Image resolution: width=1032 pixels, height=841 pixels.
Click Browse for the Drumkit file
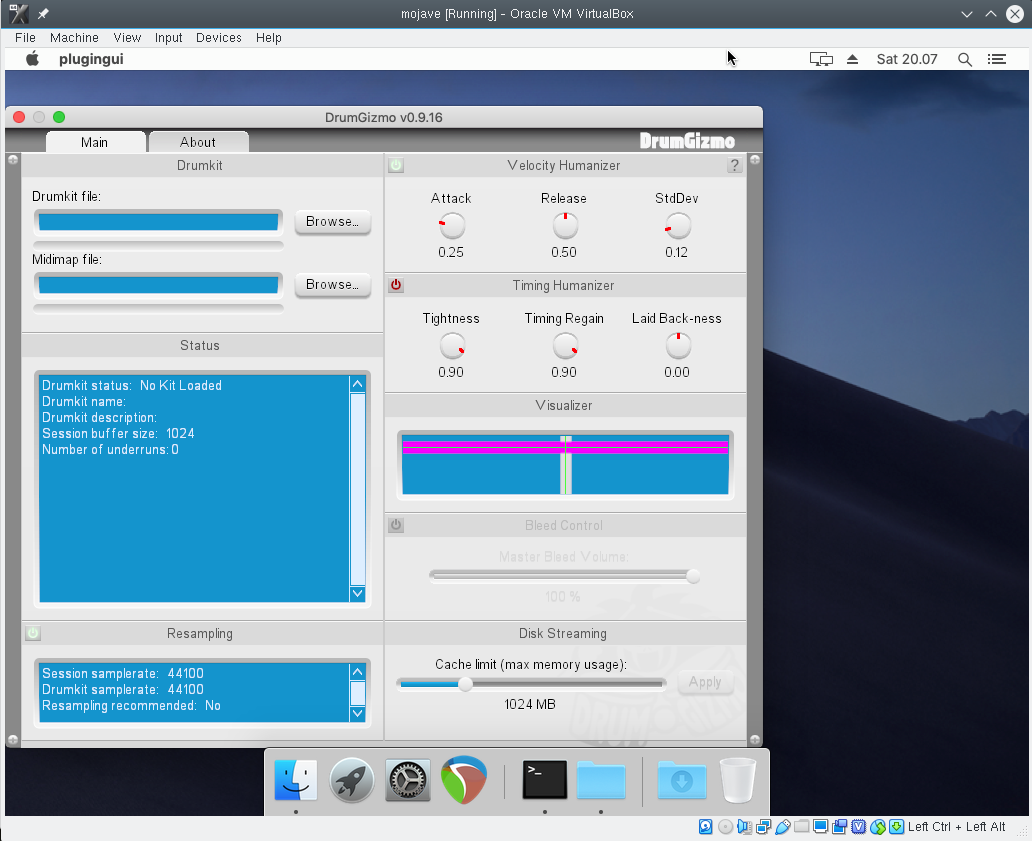pyautogui.click(x=332, y=222)
